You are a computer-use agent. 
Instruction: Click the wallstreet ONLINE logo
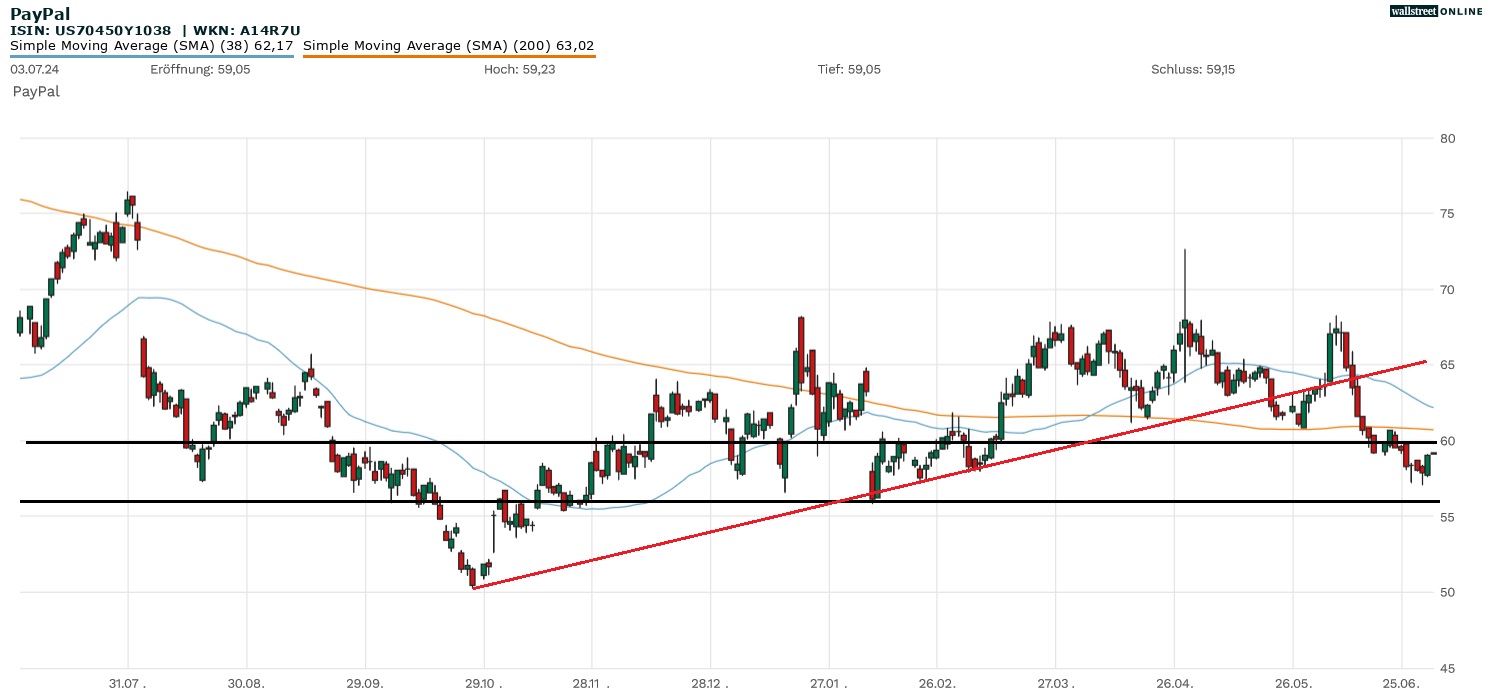pos(1436,11)
